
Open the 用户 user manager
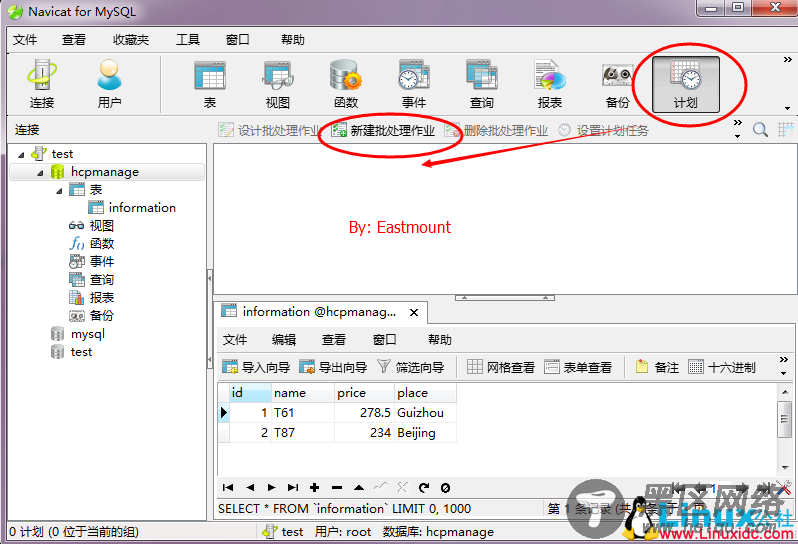coord(109,84)
